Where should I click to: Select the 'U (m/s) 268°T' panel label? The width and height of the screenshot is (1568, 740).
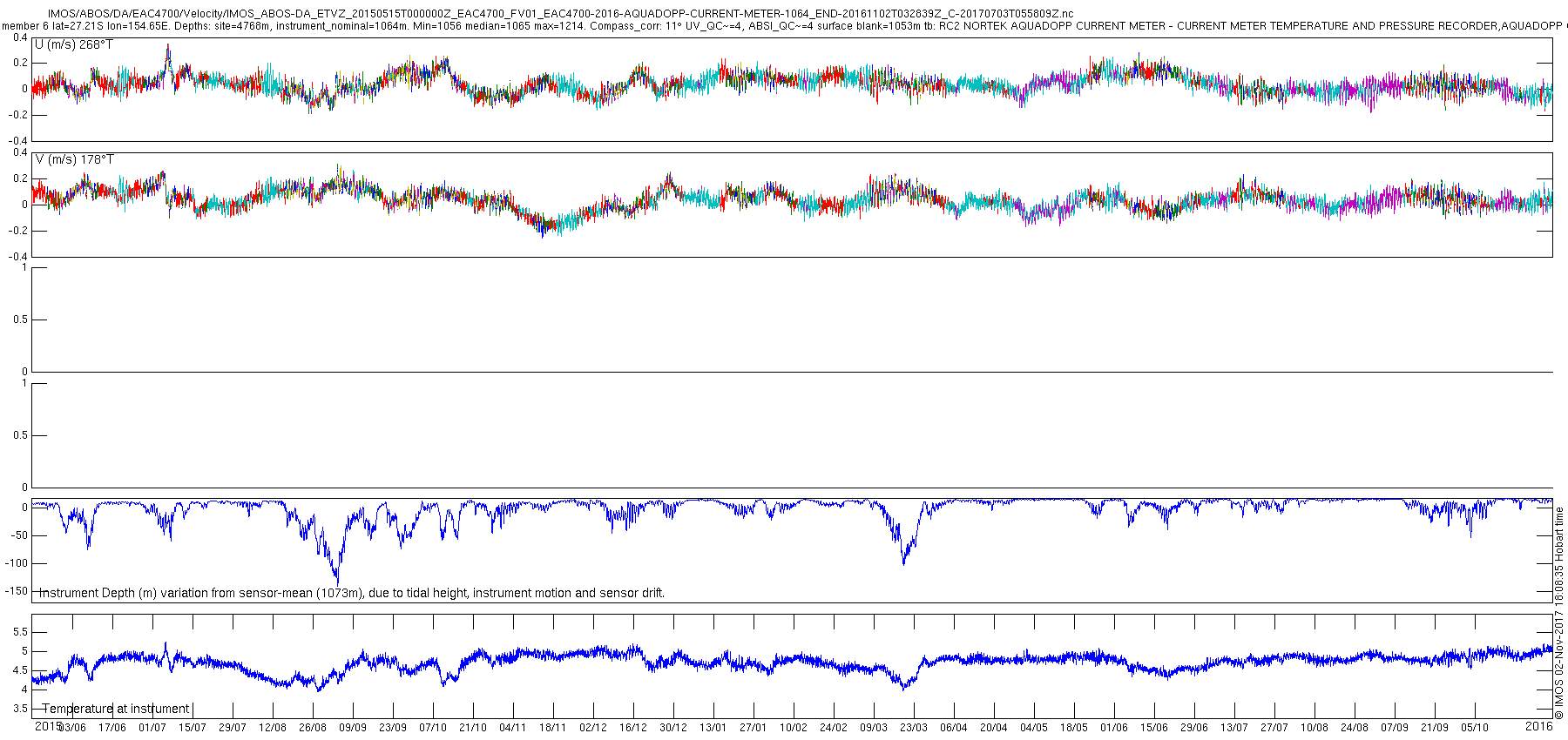pyautogui.click(x=74, y=44)
